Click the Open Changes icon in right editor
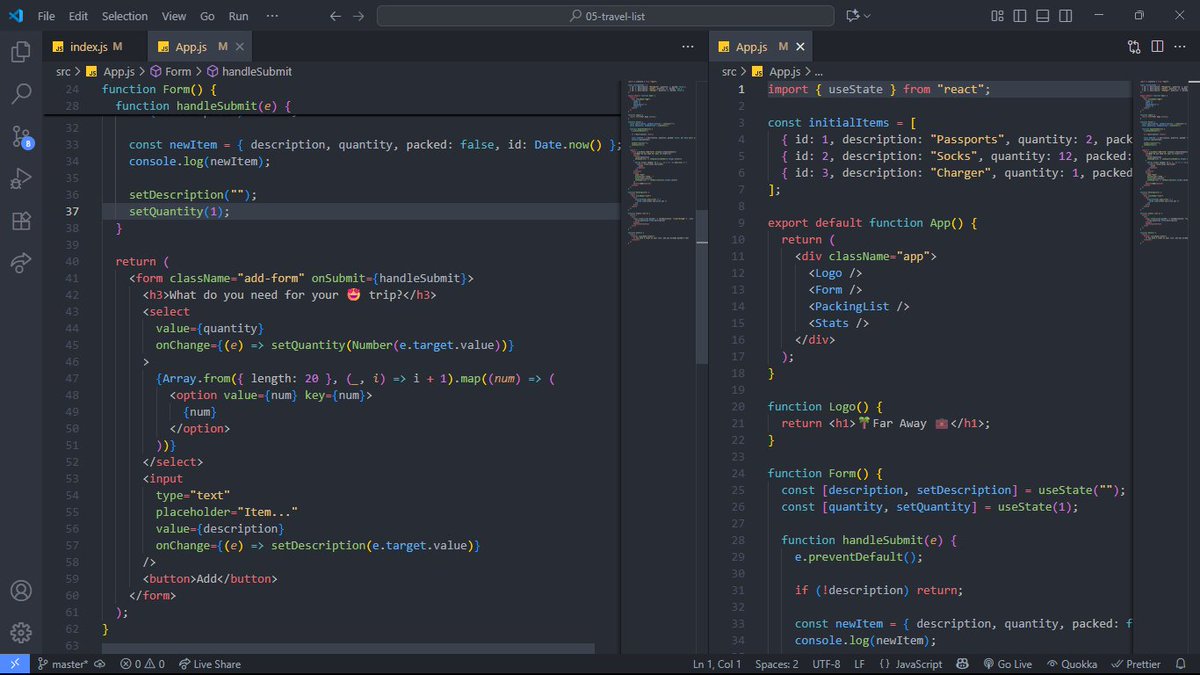Screen dimensions: 1200x675 pyautogui.click(x=1134, y=46)
